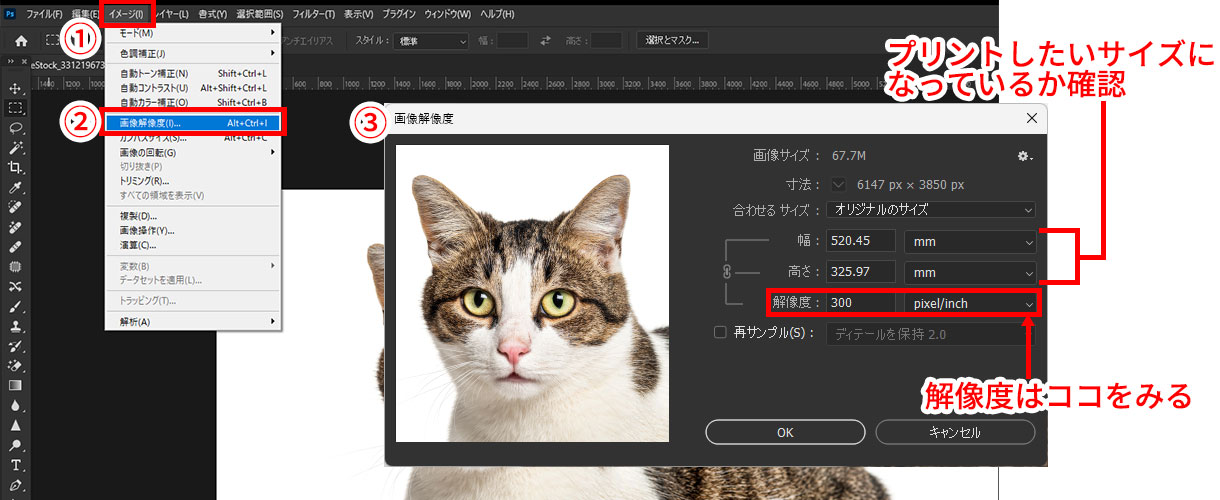The height and width of the screenshot is (500, 1220).
Task: Enable the 再サンプル checkbox
Action: 720,333
